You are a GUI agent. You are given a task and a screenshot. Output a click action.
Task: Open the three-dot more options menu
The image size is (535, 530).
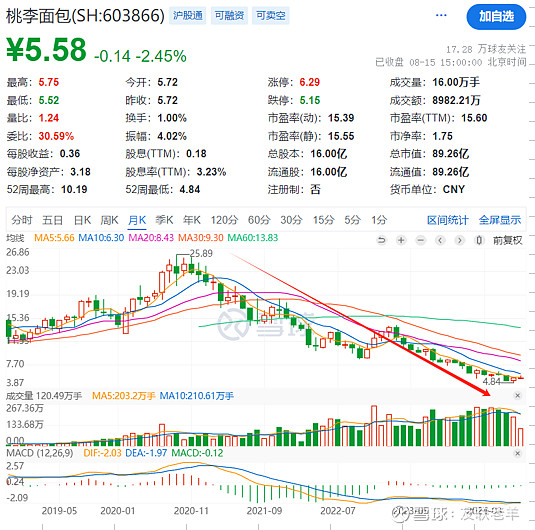[x=441, y=15]
